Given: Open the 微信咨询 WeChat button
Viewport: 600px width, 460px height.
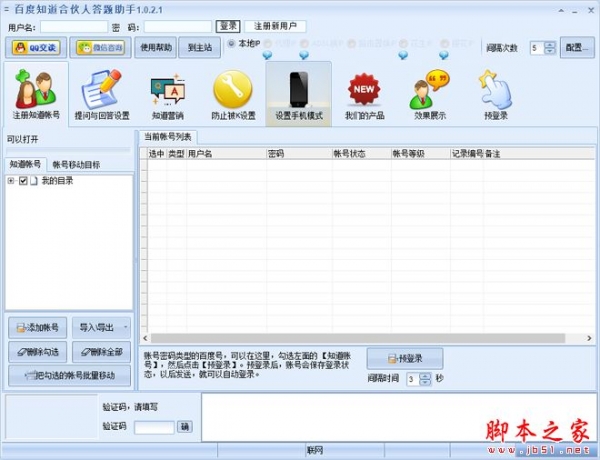Looking at the screenshot, I should pos(100,47).
